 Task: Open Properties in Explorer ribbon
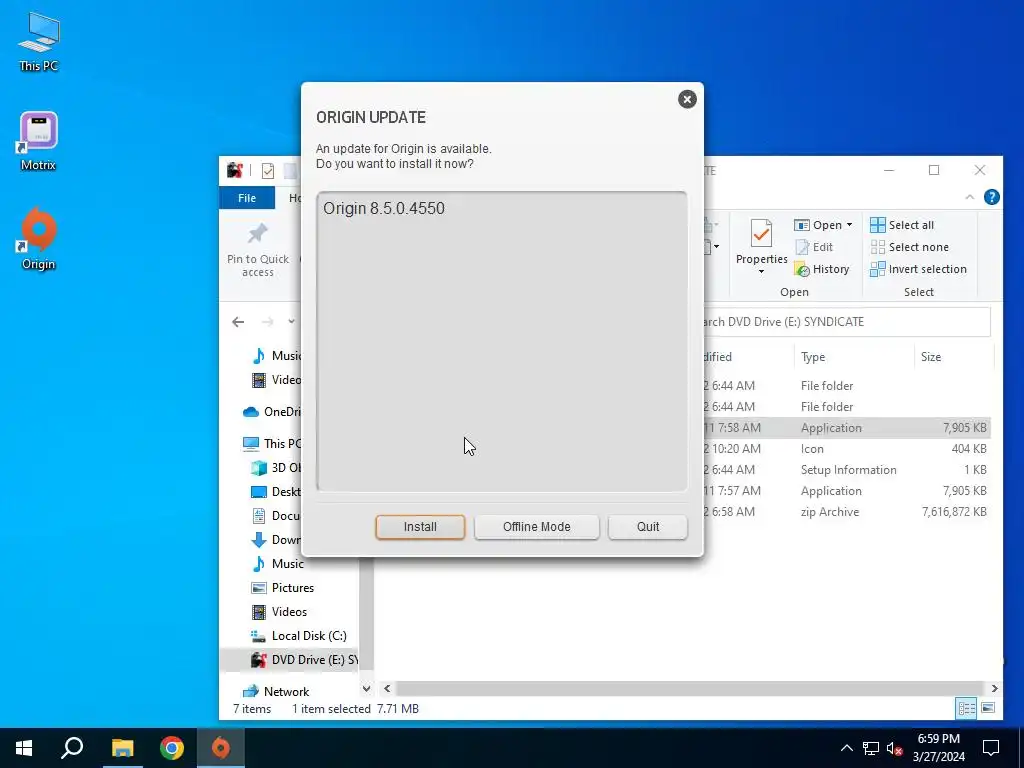[x=761, y=243]
